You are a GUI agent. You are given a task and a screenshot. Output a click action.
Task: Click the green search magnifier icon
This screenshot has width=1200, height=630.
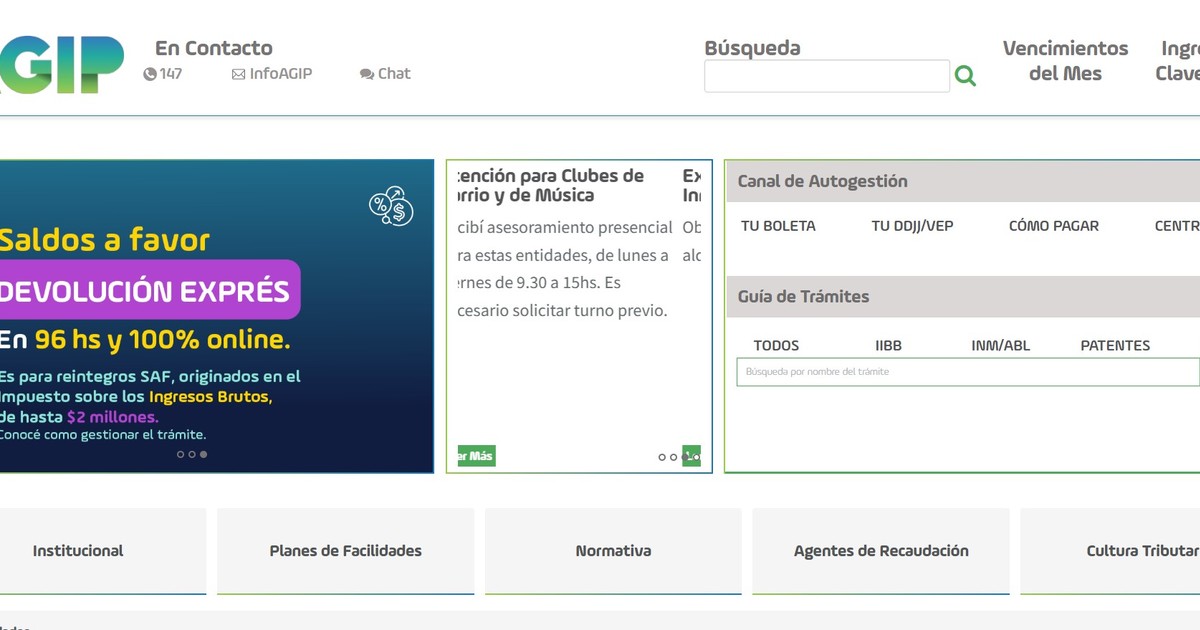click(x=965, y=76)
